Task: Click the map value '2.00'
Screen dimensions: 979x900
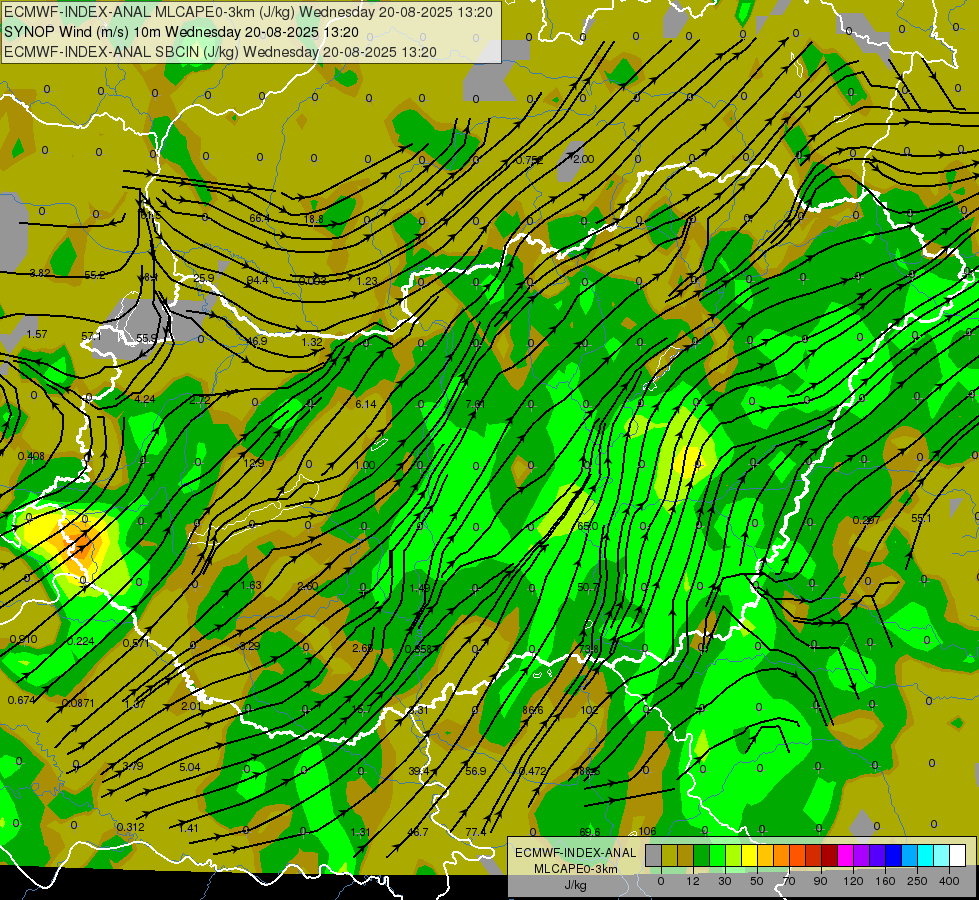Action: point(584,159)
